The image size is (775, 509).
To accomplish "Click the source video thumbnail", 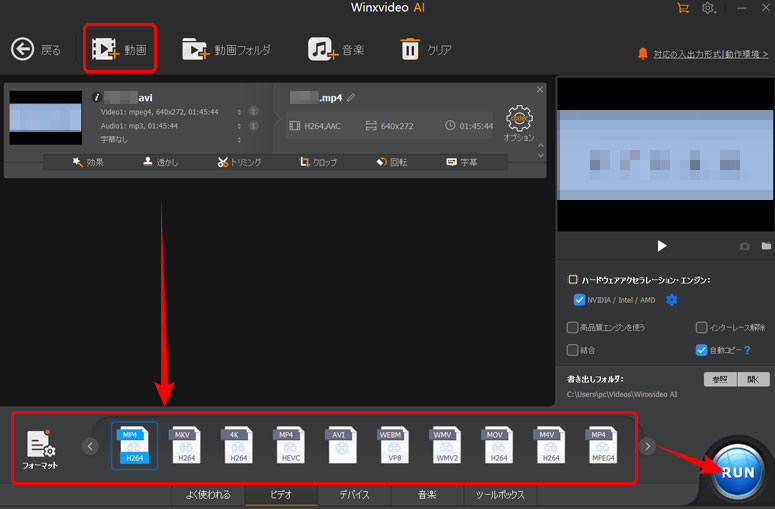I will tap(45, 118).
